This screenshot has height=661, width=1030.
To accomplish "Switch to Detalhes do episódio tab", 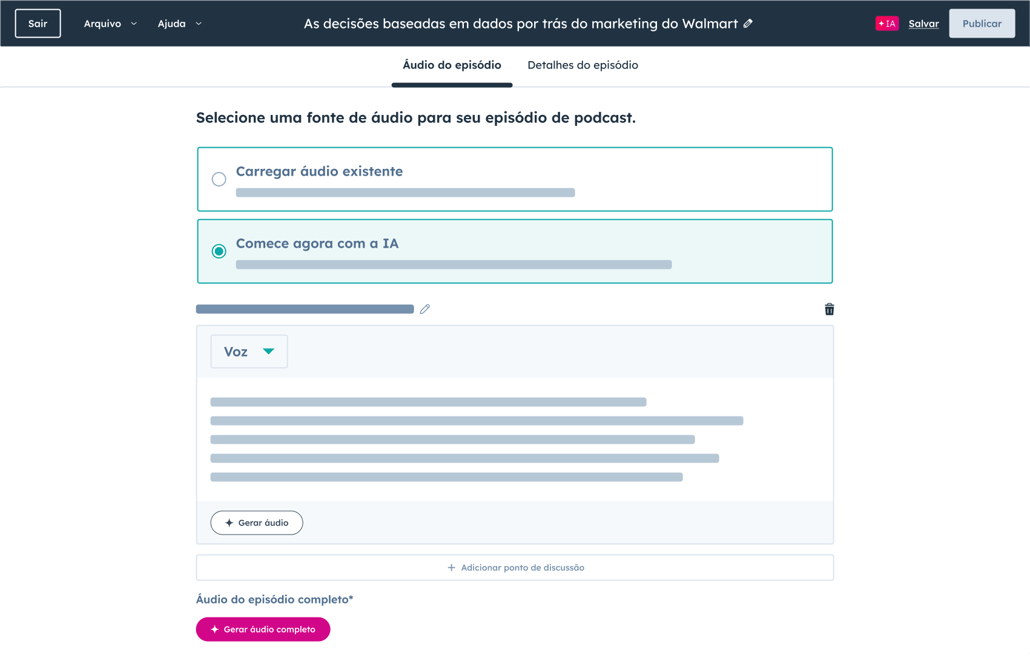I will point(582,65).
